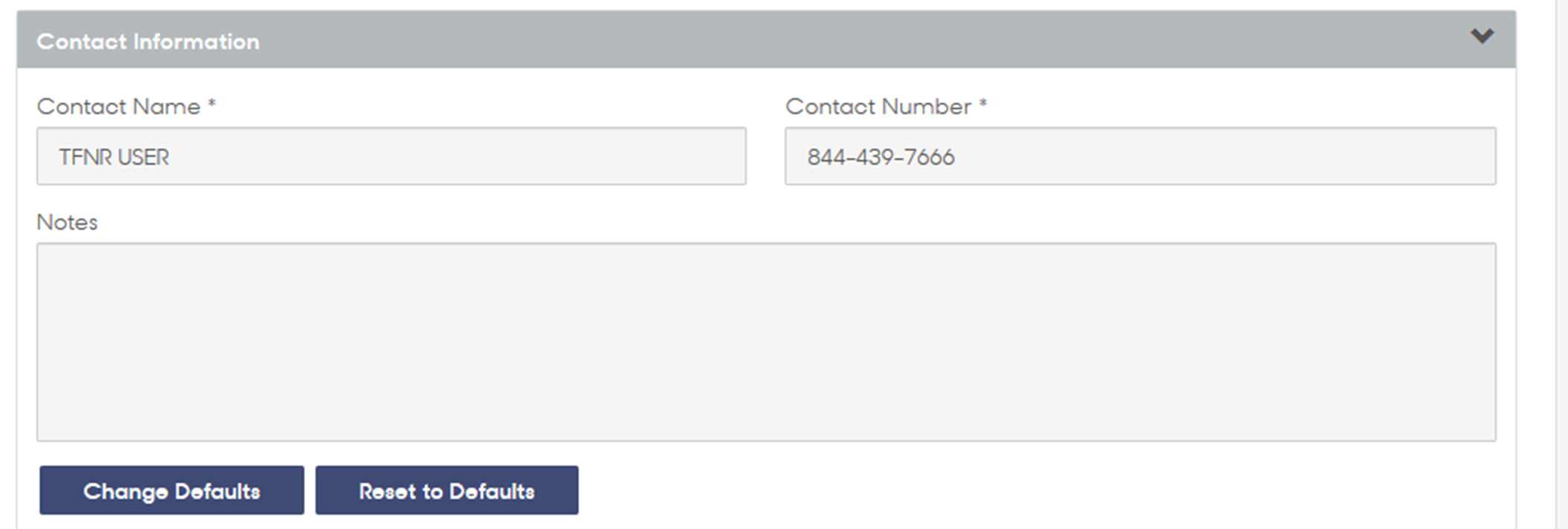Click the Contact Information title text

(x=148, y=42)
